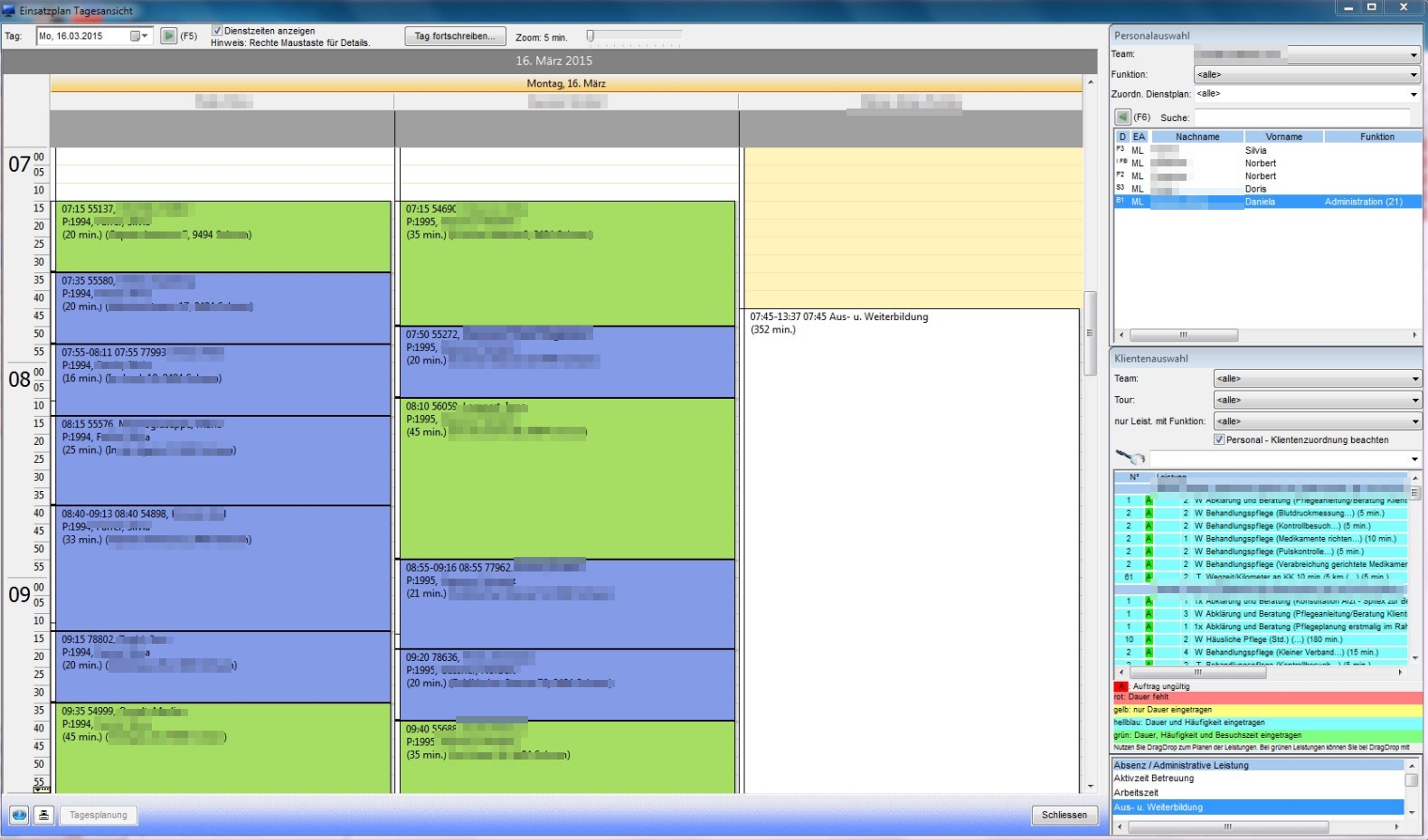This screenshot has height=840, width=1428.
Task: Select 'Arbeitszeit' in the absence list
Action: tap(1136, 793)
